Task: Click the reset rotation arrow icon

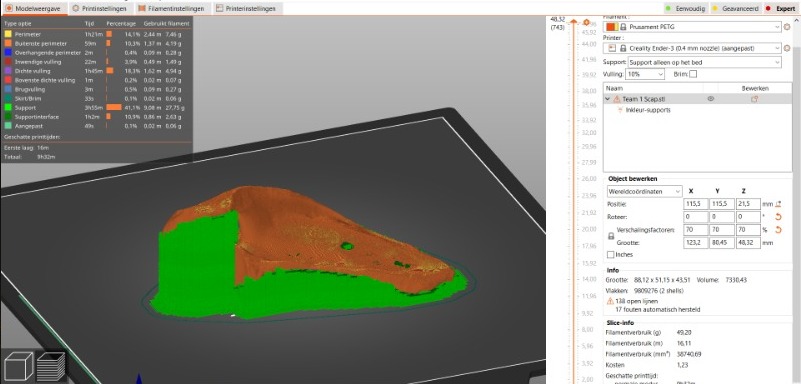Action: click(x=779, y=217)
